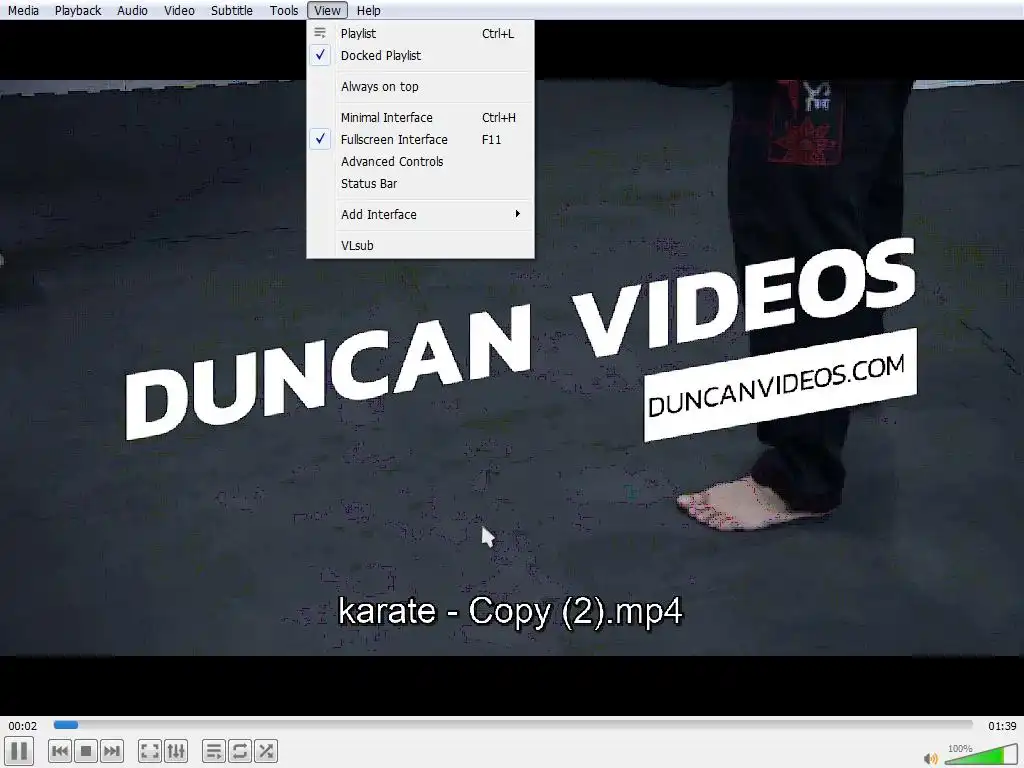Enable Advanced Controls option

click(x=421, y=161)
